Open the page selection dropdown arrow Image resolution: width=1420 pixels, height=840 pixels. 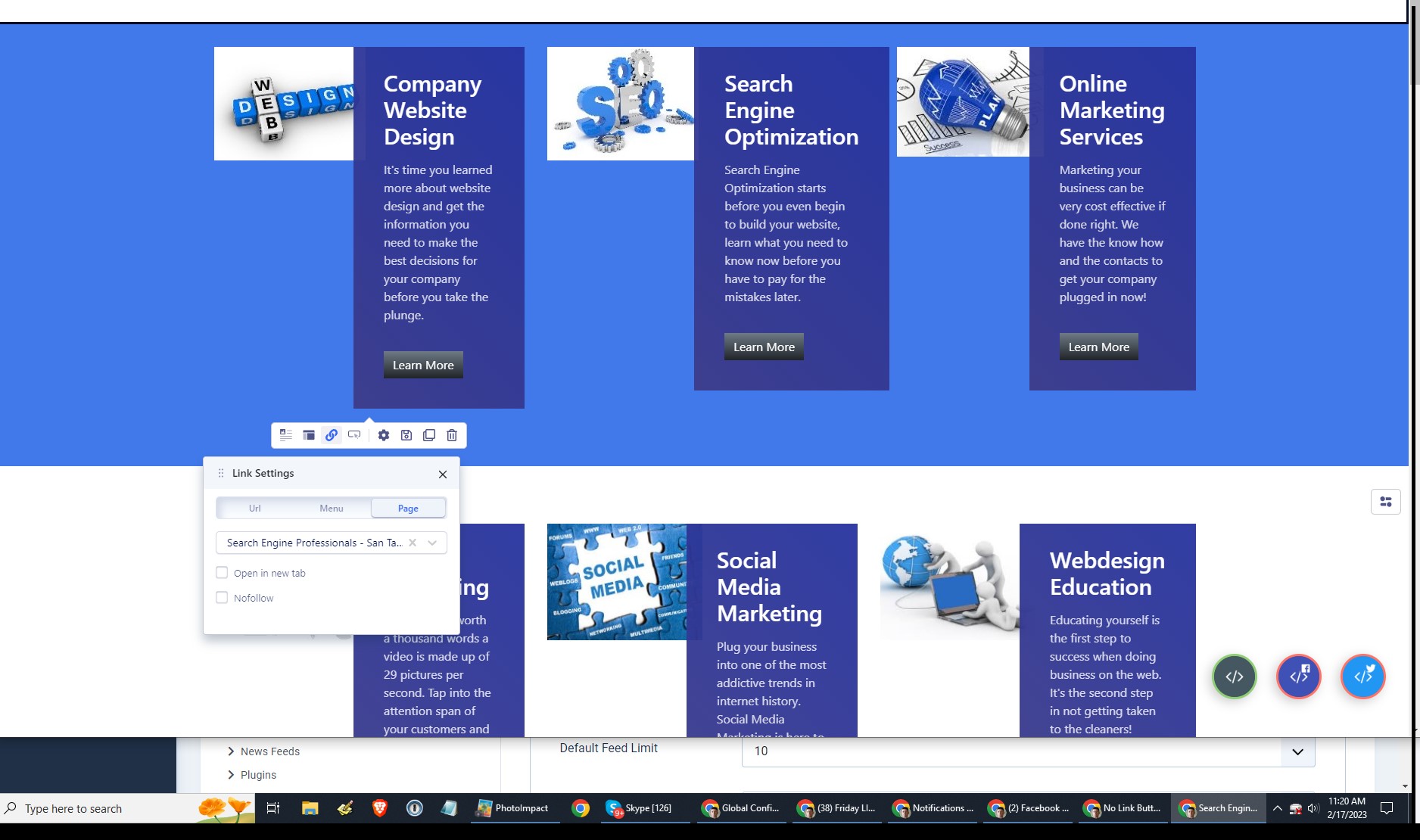[x=432, y=543]
